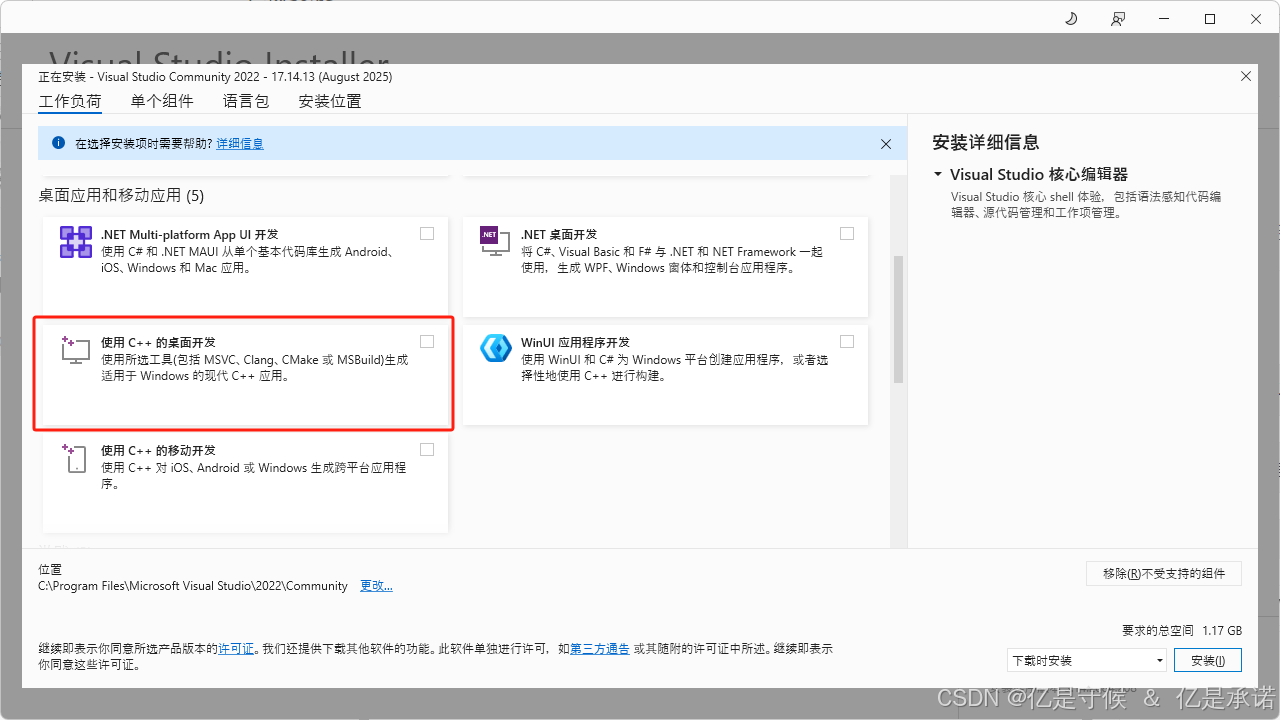Click the feedback icon in background title bar
1280x720 pixels.
1117,19
